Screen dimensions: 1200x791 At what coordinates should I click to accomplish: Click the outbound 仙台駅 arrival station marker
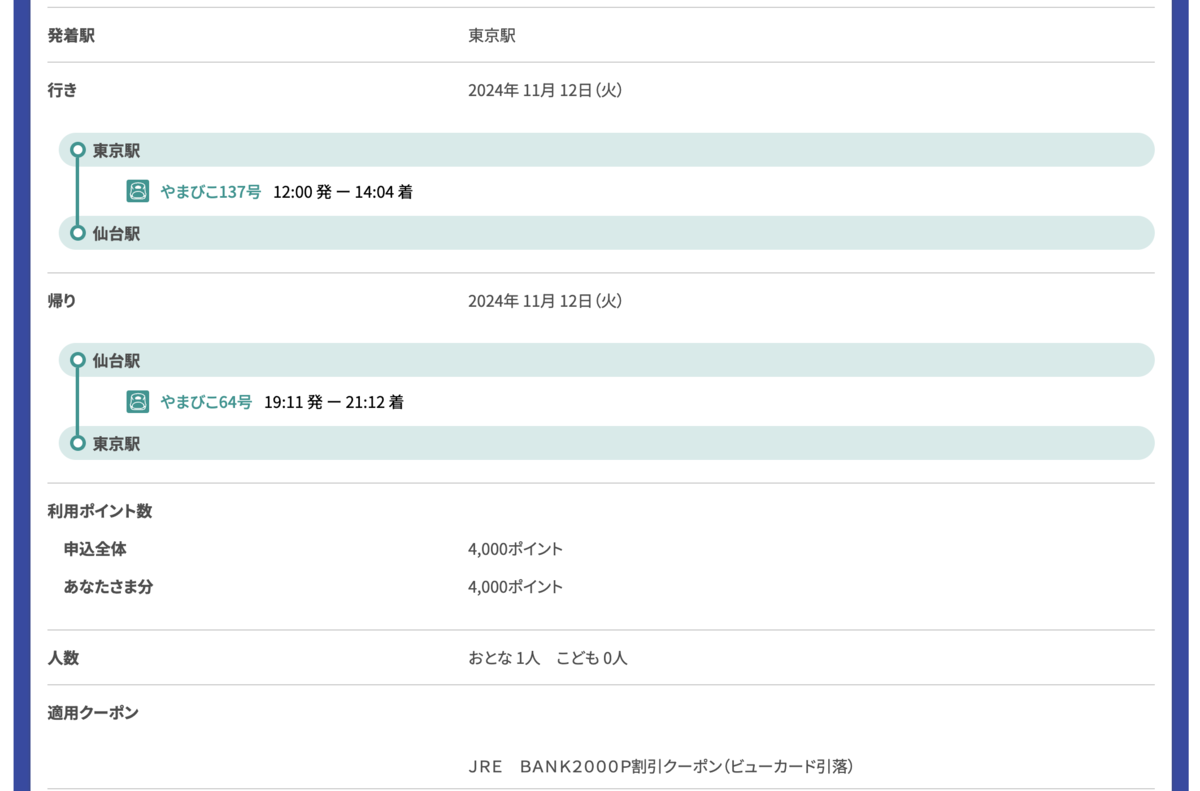(78, 233)
